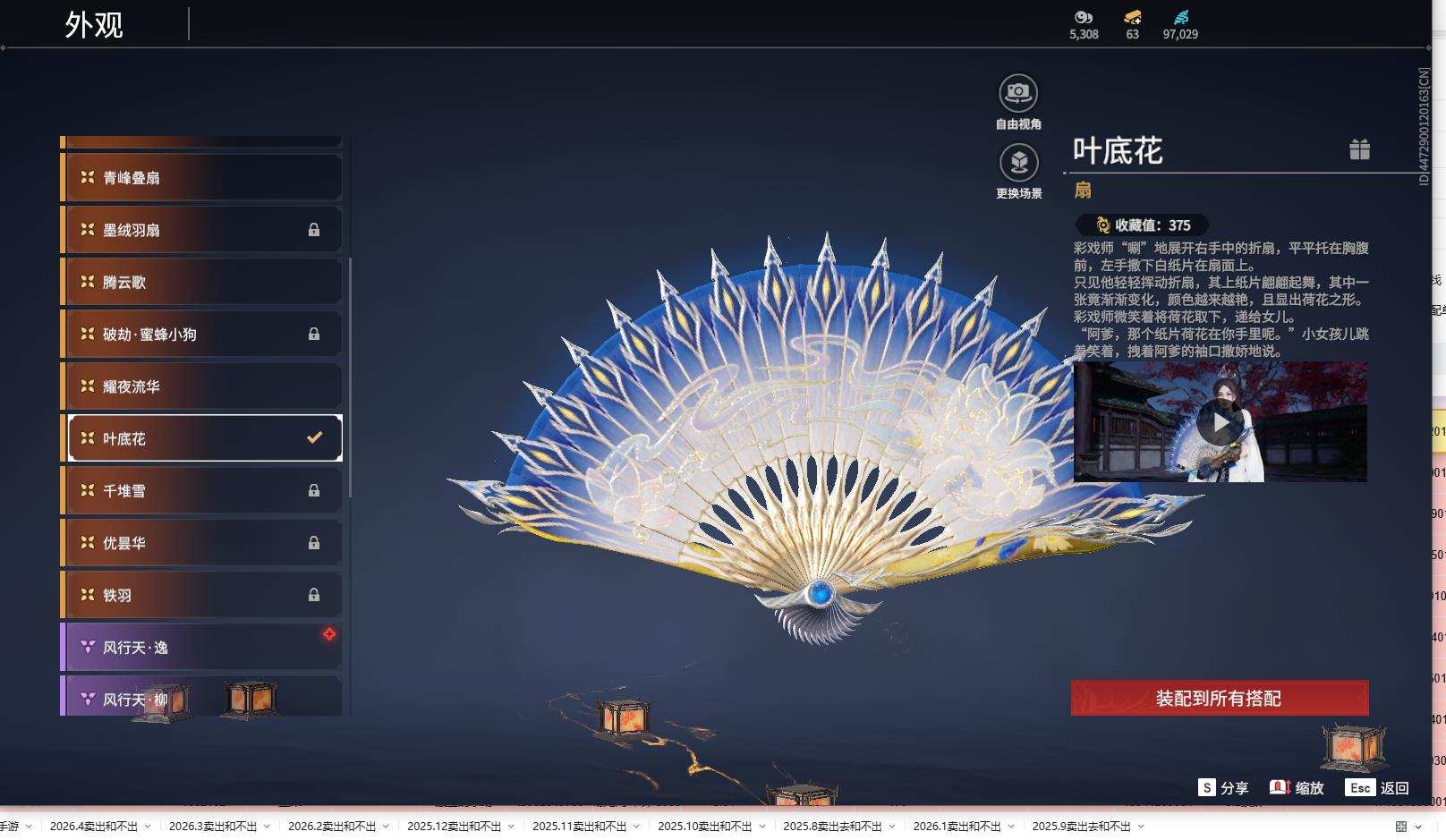Toggle the lock on 墨绒羽扇 entry
Image resolution: width=1446 pixels, height=840 pixels.
pyautogui.click(x=314, y=229)
